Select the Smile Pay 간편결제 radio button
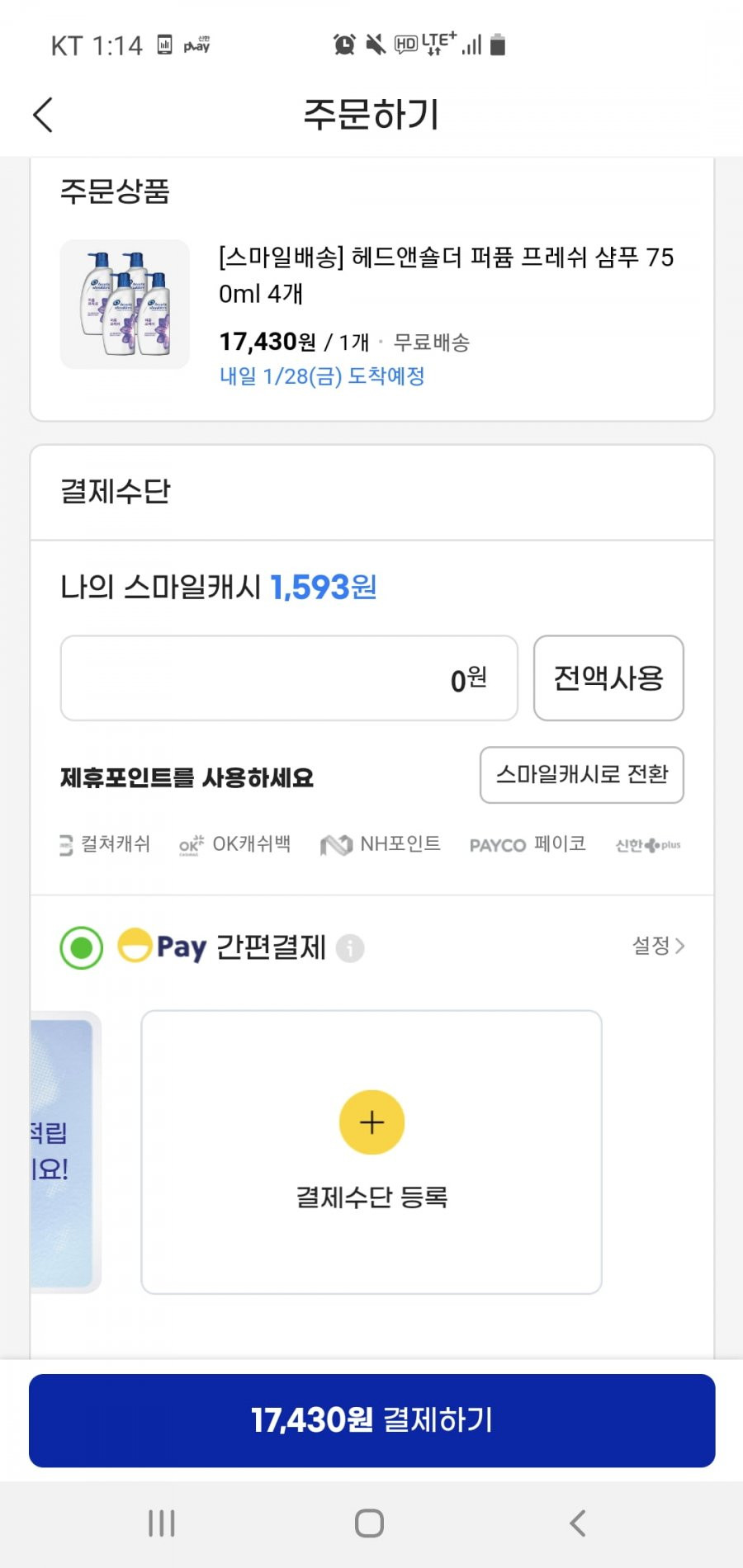Screen dimensions: 743x1568 (82, 947)
